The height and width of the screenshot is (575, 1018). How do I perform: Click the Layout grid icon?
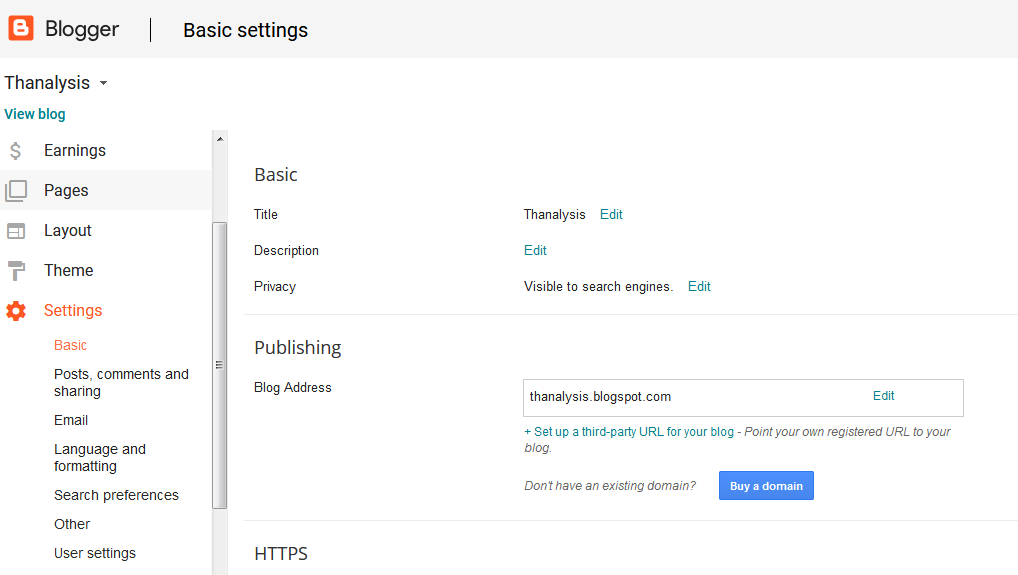[x=16, y=231]
